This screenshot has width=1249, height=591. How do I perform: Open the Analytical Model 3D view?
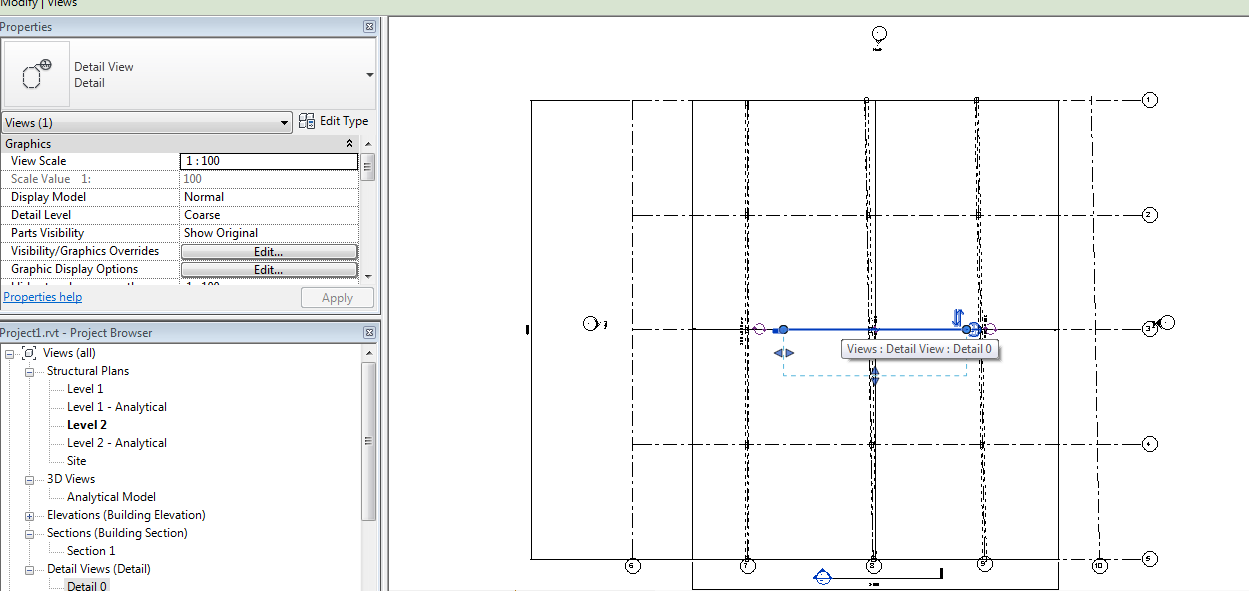point(111,497)
